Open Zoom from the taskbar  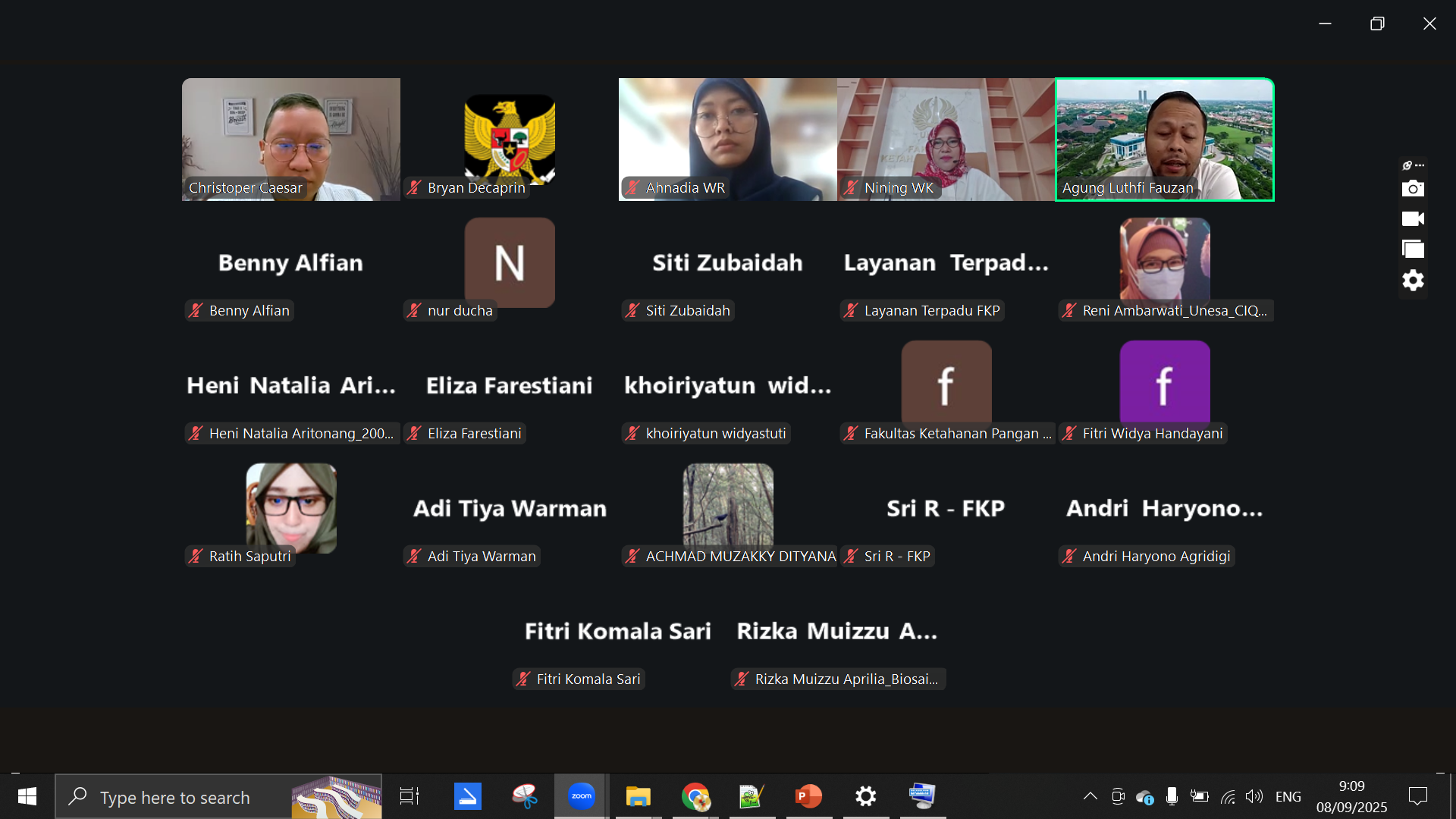tap(581, 796)
